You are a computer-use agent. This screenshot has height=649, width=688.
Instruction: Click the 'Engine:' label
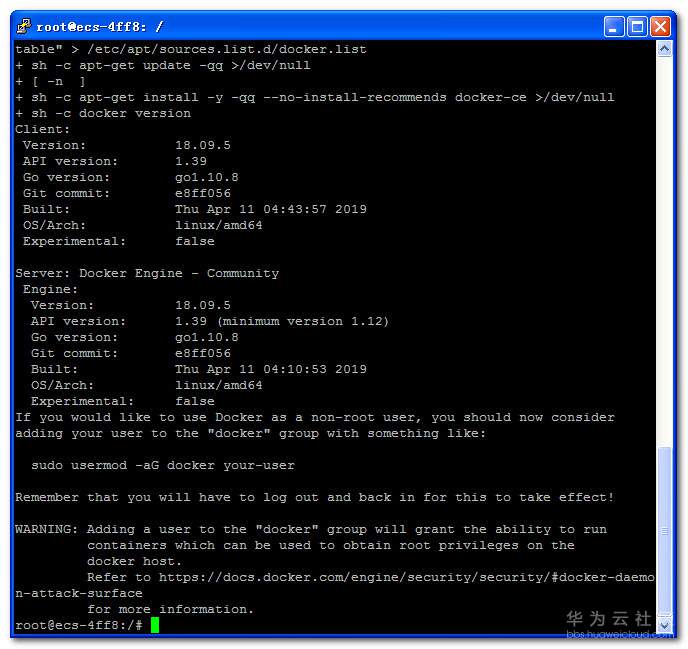[50, 289]
